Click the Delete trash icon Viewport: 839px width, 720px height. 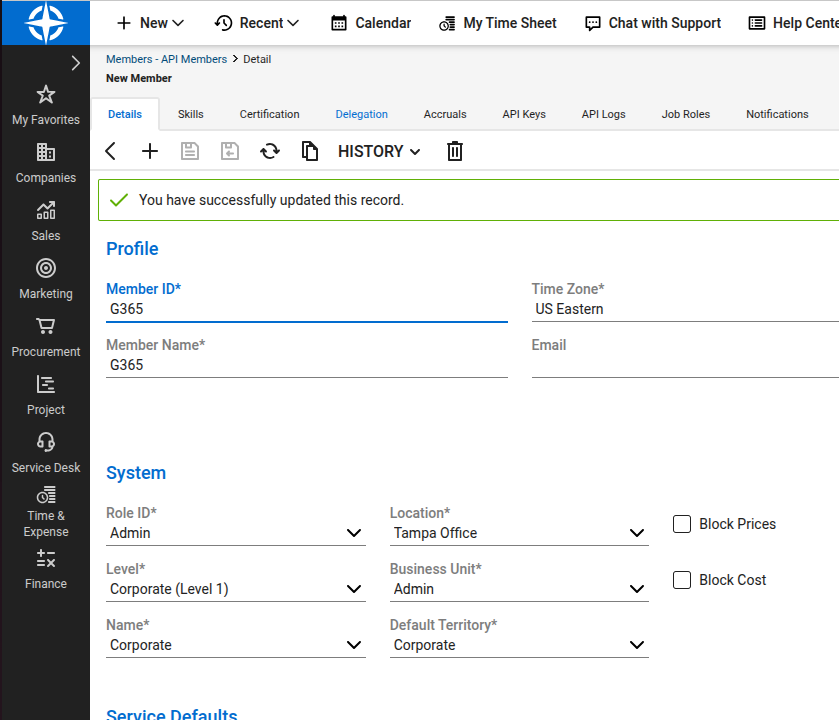pos(455,151)
